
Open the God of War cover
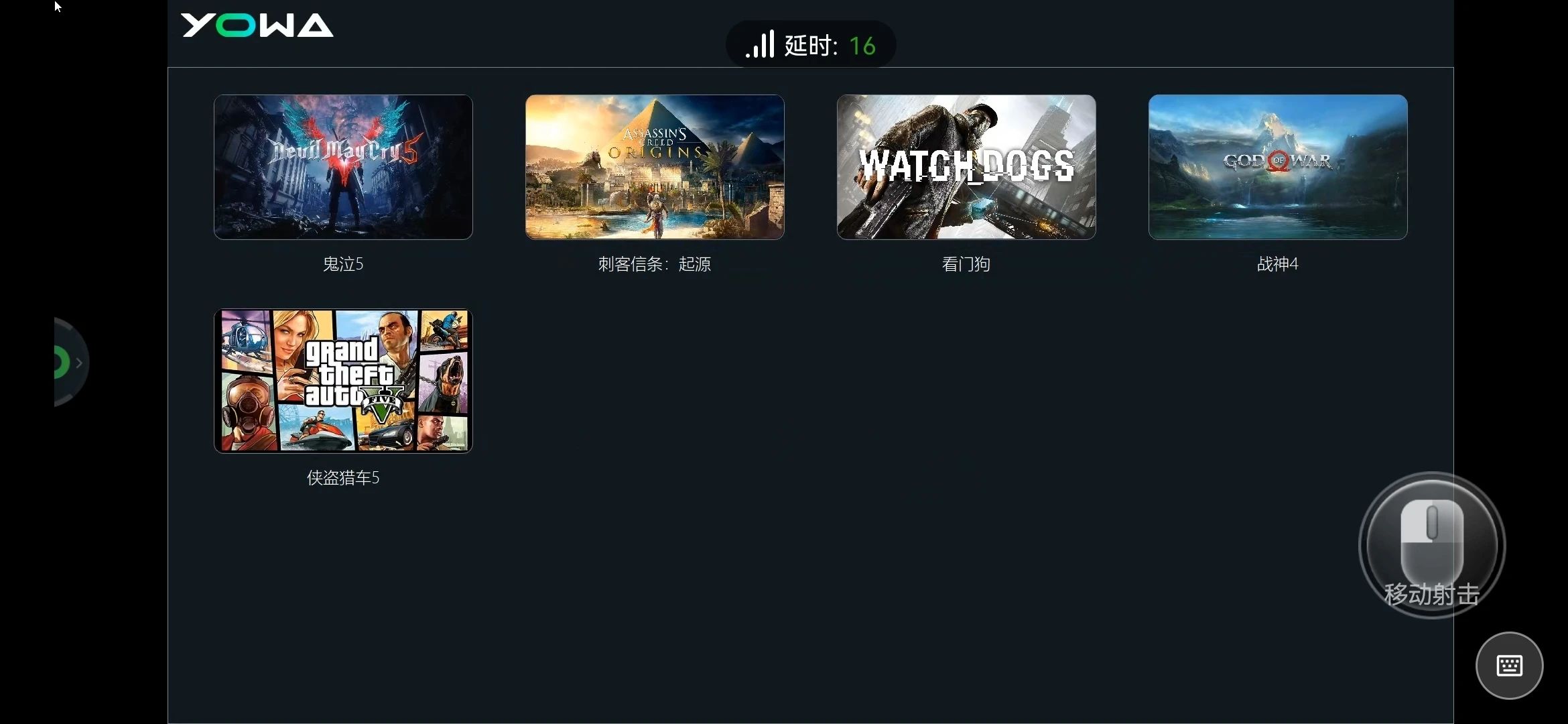pyautogui.click(x=1278, y=167)
